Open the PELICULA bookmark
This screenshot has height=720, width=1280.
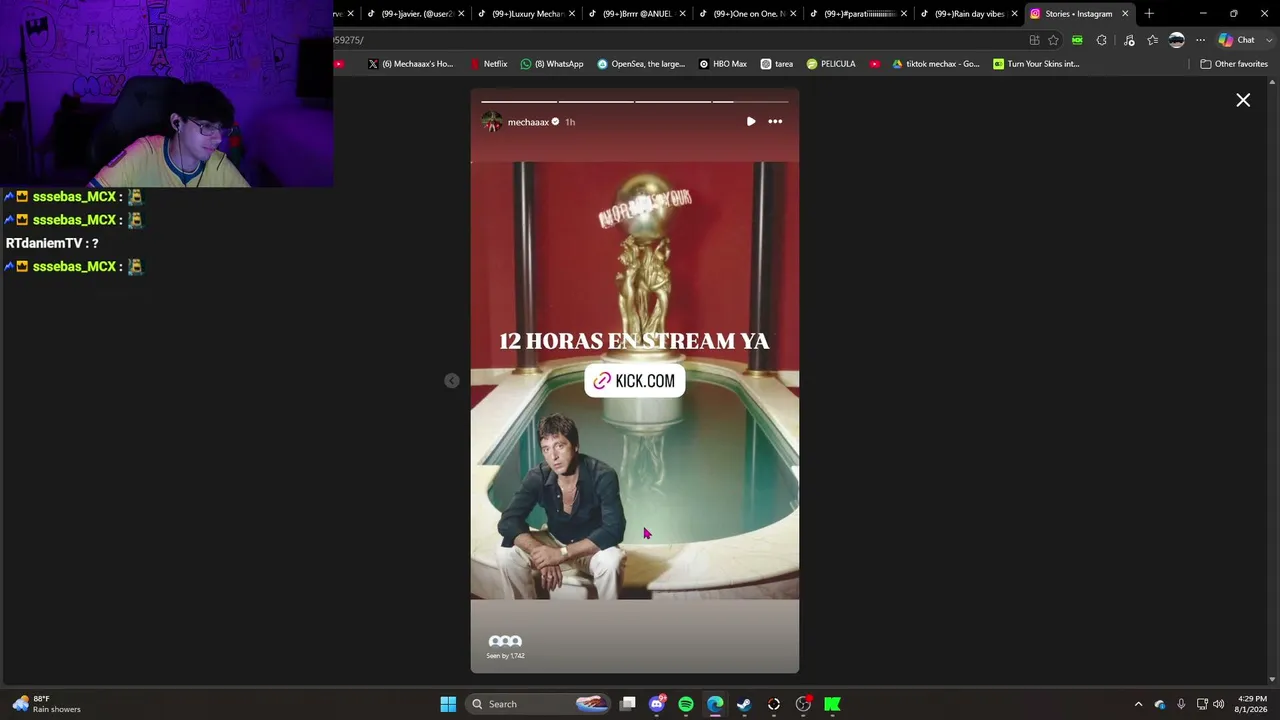click(831, 64)
